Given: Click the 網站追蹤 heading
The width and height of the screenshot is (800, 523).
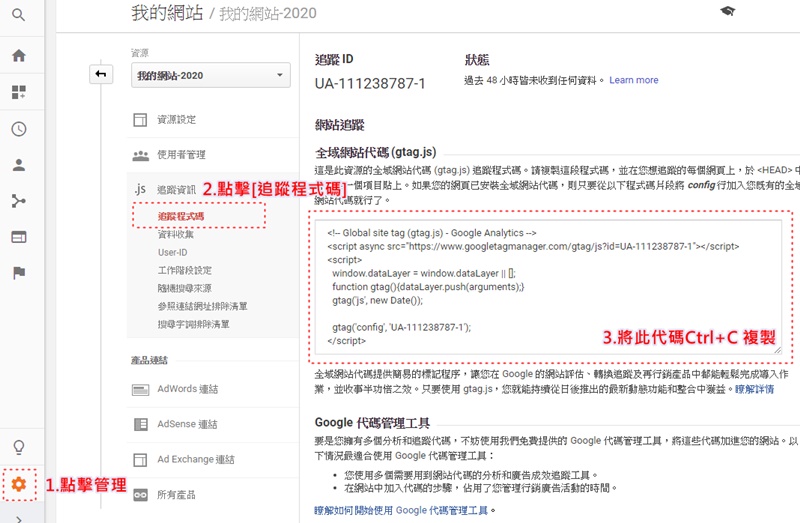Looking at the screenshot, I should [x=339, y=125].
